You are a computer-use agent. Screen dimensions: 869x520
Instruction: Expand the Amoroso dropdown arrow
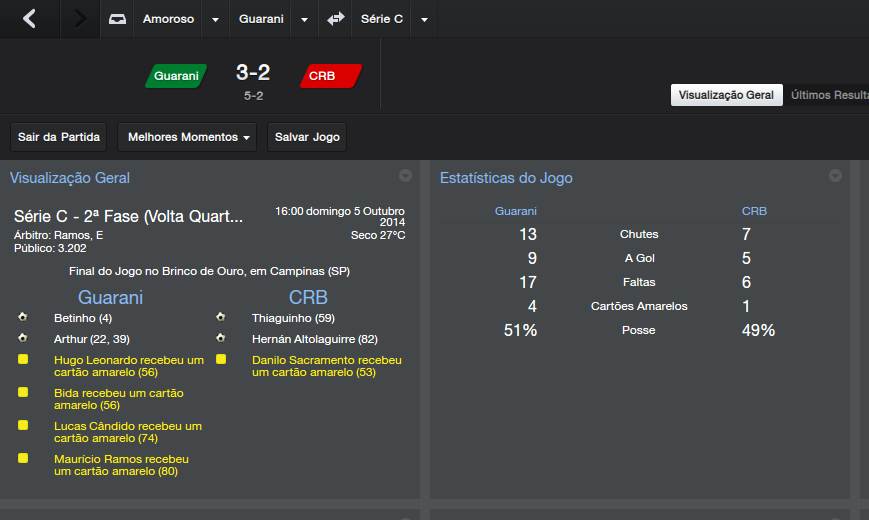pos(216,20)
